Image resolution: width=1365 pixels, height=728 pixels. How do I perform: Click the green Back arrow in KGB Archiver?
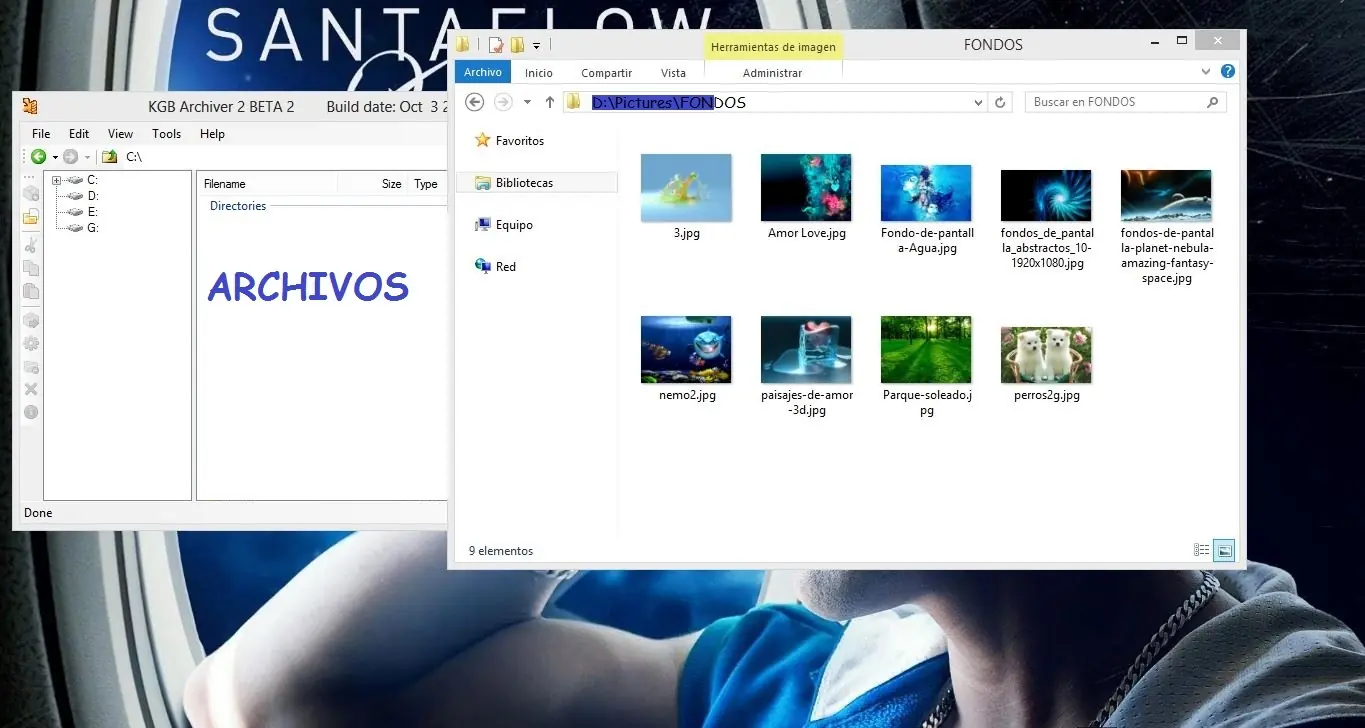38,156
